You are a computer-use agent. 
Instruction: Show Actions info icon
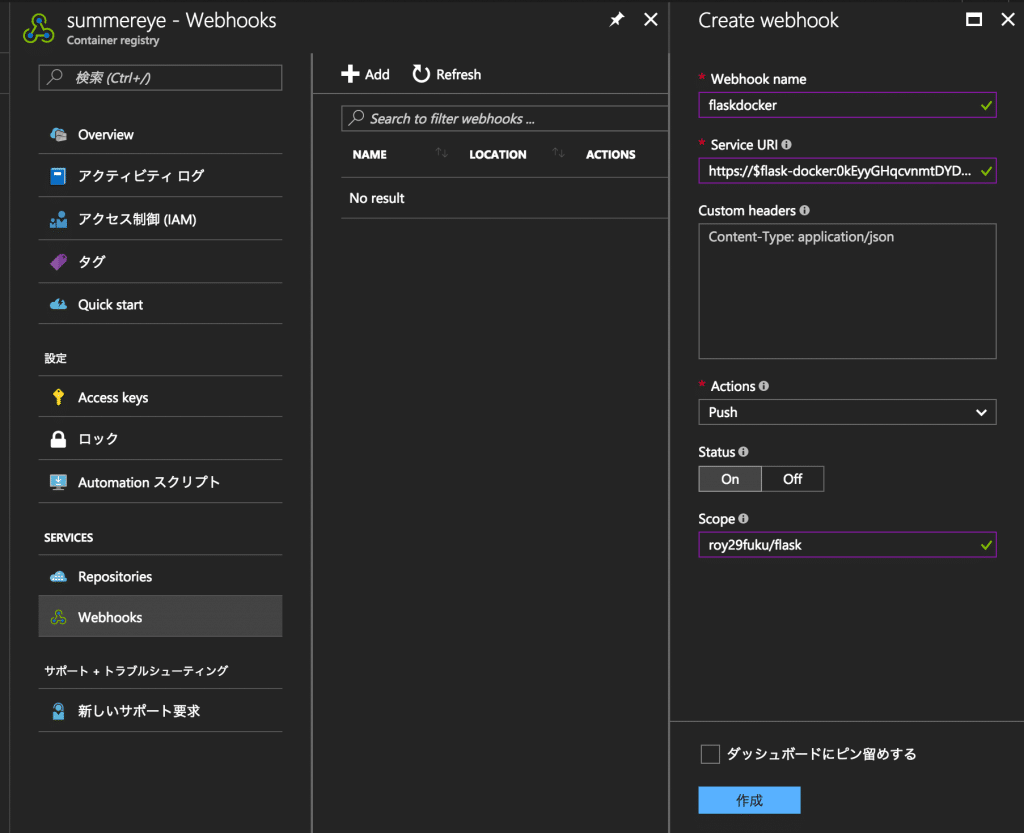[x=763, y=386]
